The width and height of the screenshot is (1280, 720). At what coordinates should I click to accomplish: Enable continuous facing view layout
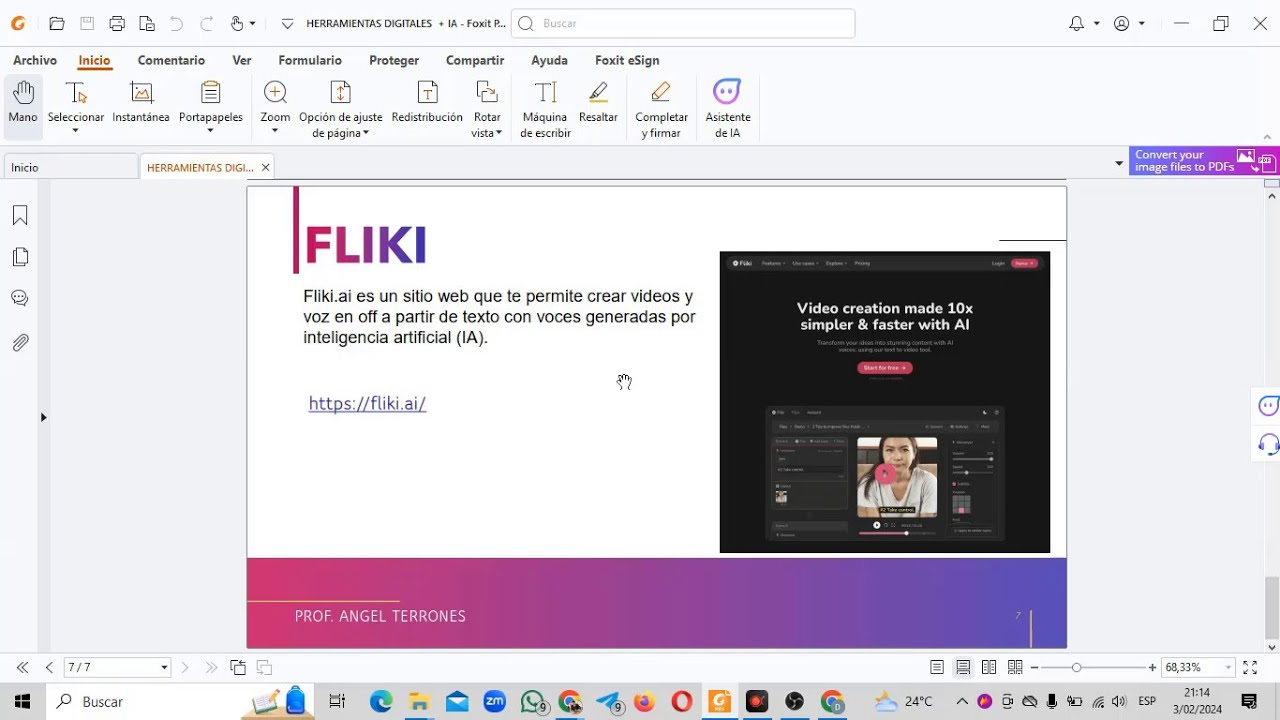(1015, 667)
